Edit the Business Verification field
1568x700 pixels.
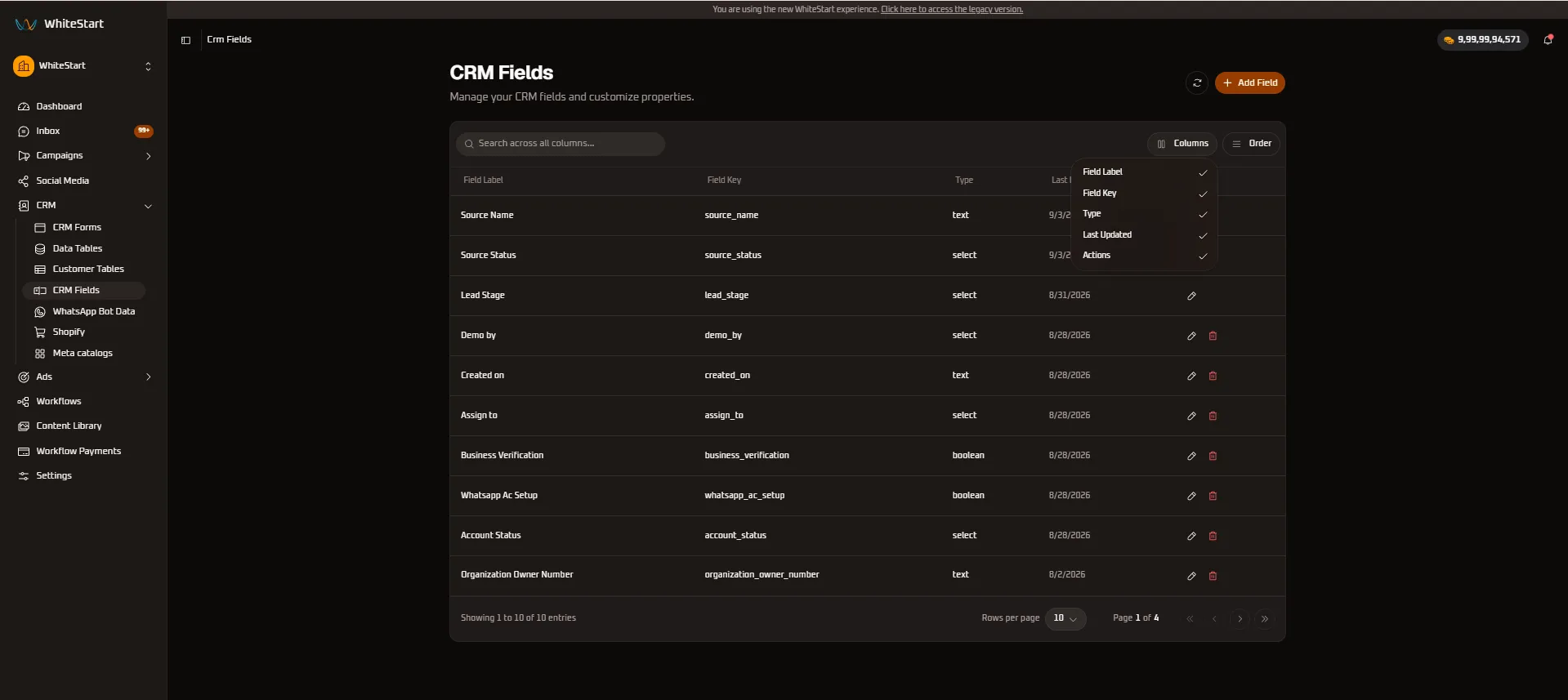click(1191, 456)
